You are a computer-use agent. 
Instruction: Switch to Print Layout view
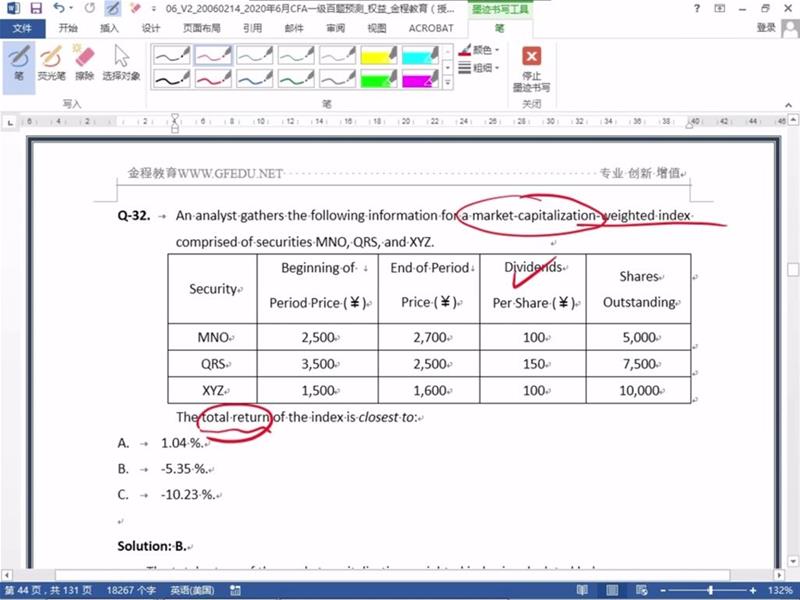tap(612, 590)
